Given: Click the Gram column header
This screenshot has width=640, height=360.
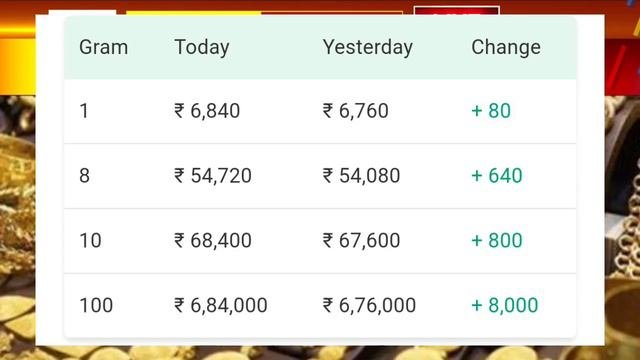Looking at the screenshot, I should [104, 47].
